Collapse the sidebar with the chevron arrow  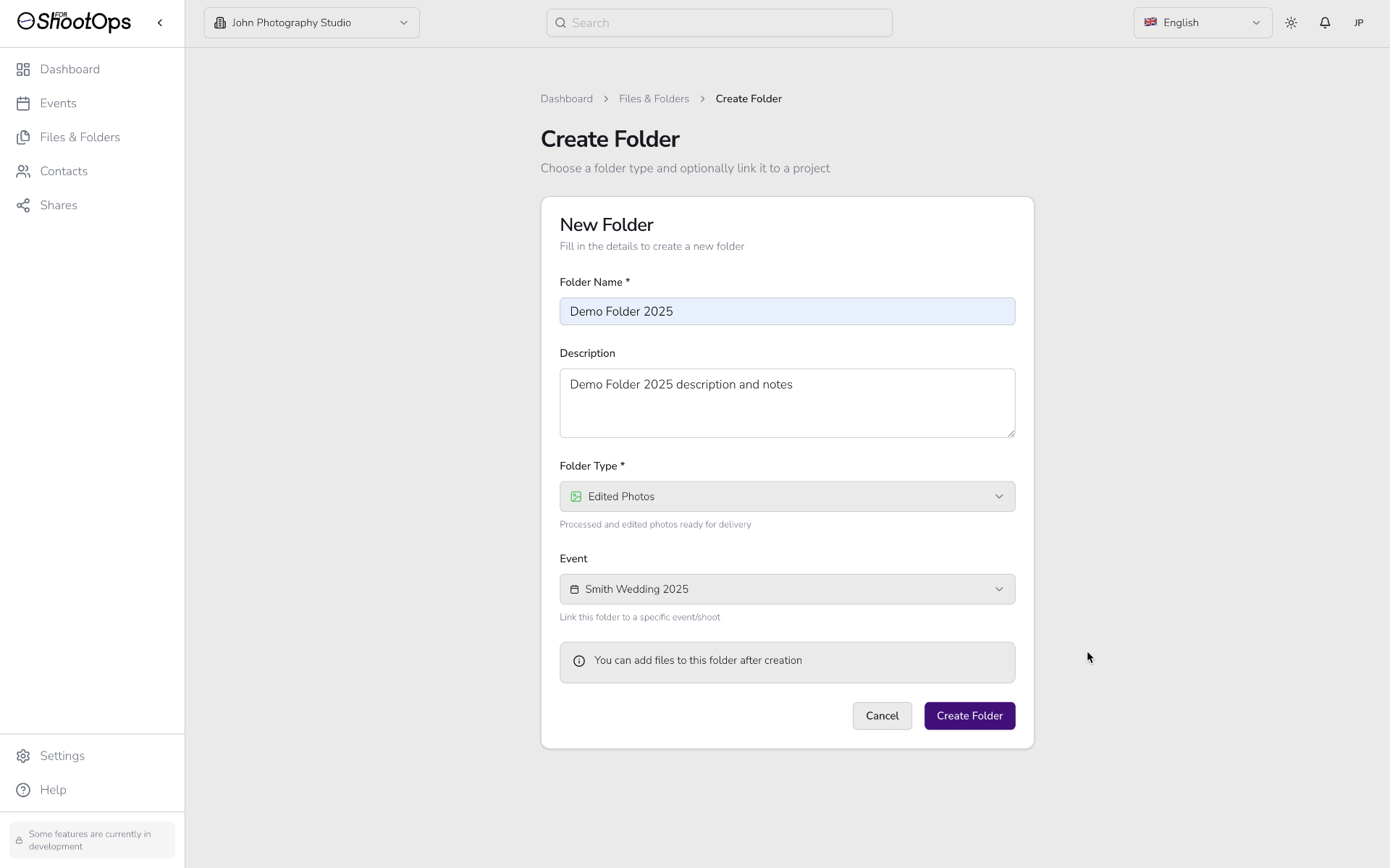pos(160,22)
